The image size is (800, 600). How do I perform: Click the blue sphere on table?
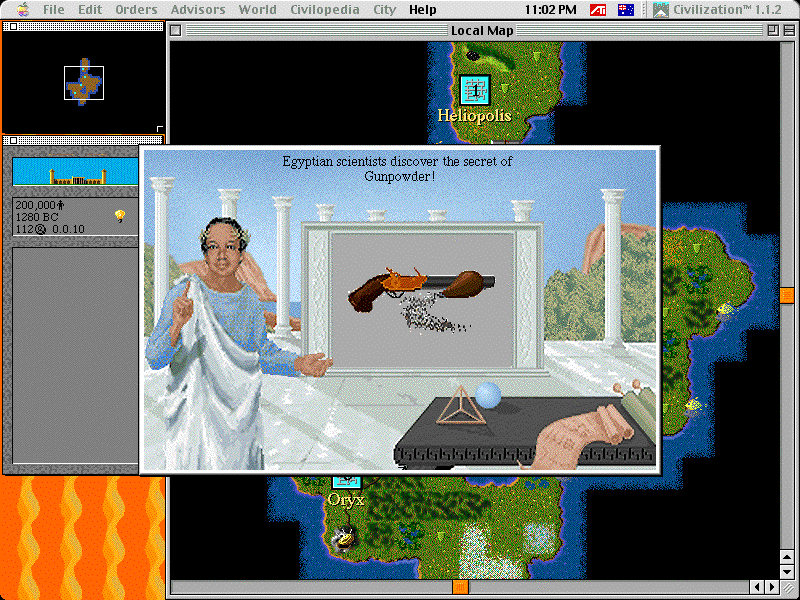(488, 395)
